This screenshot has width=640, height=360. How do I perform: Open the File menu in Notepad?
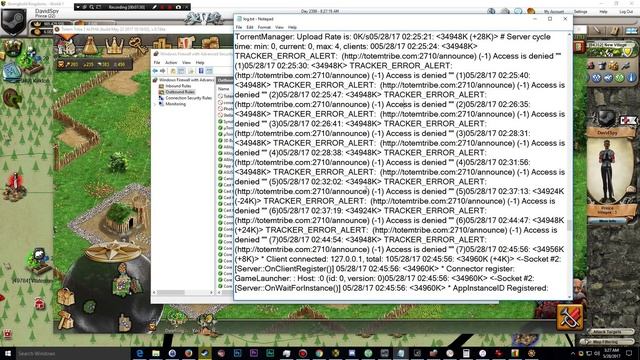pyautogui.click(x=239, y=27)
